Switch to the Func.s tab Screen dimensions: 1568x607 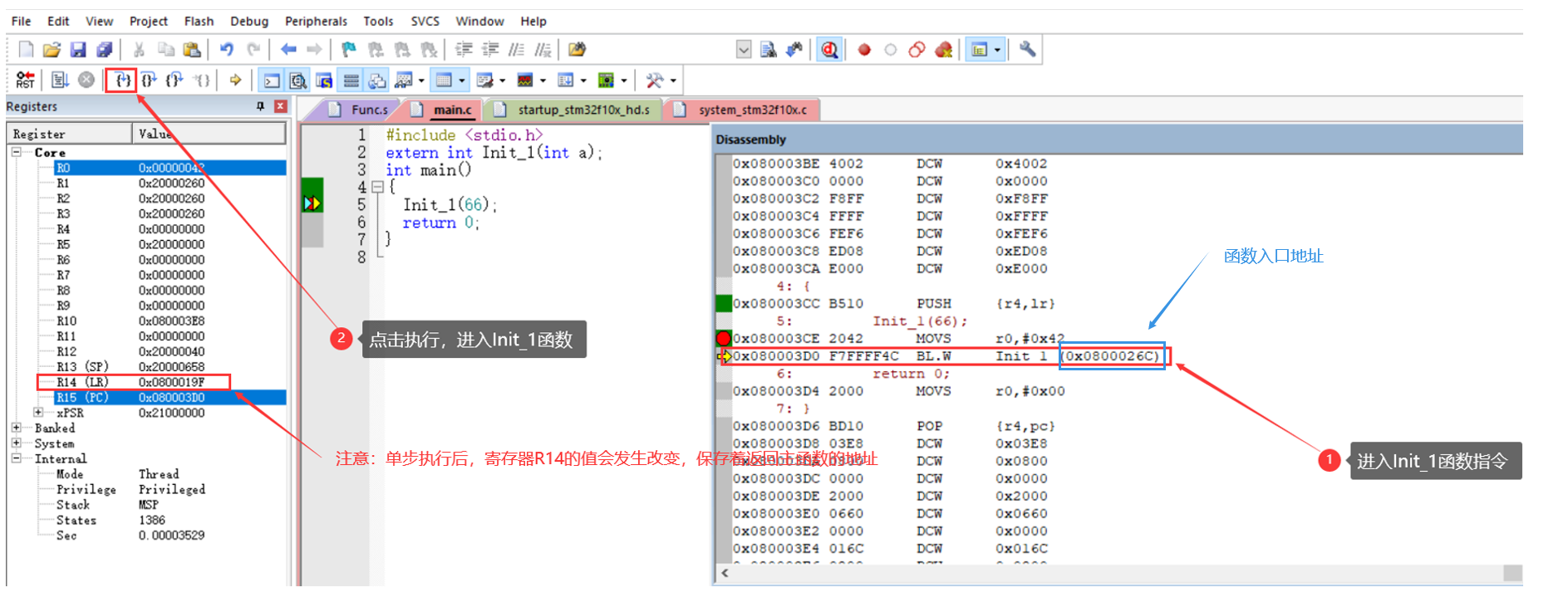(357, 110)
